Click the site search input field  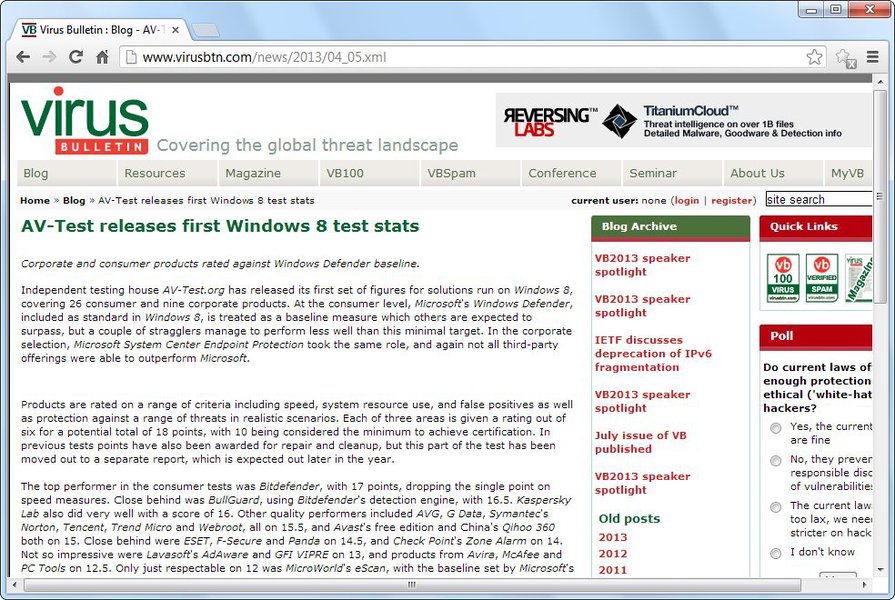tap(818, 200)
